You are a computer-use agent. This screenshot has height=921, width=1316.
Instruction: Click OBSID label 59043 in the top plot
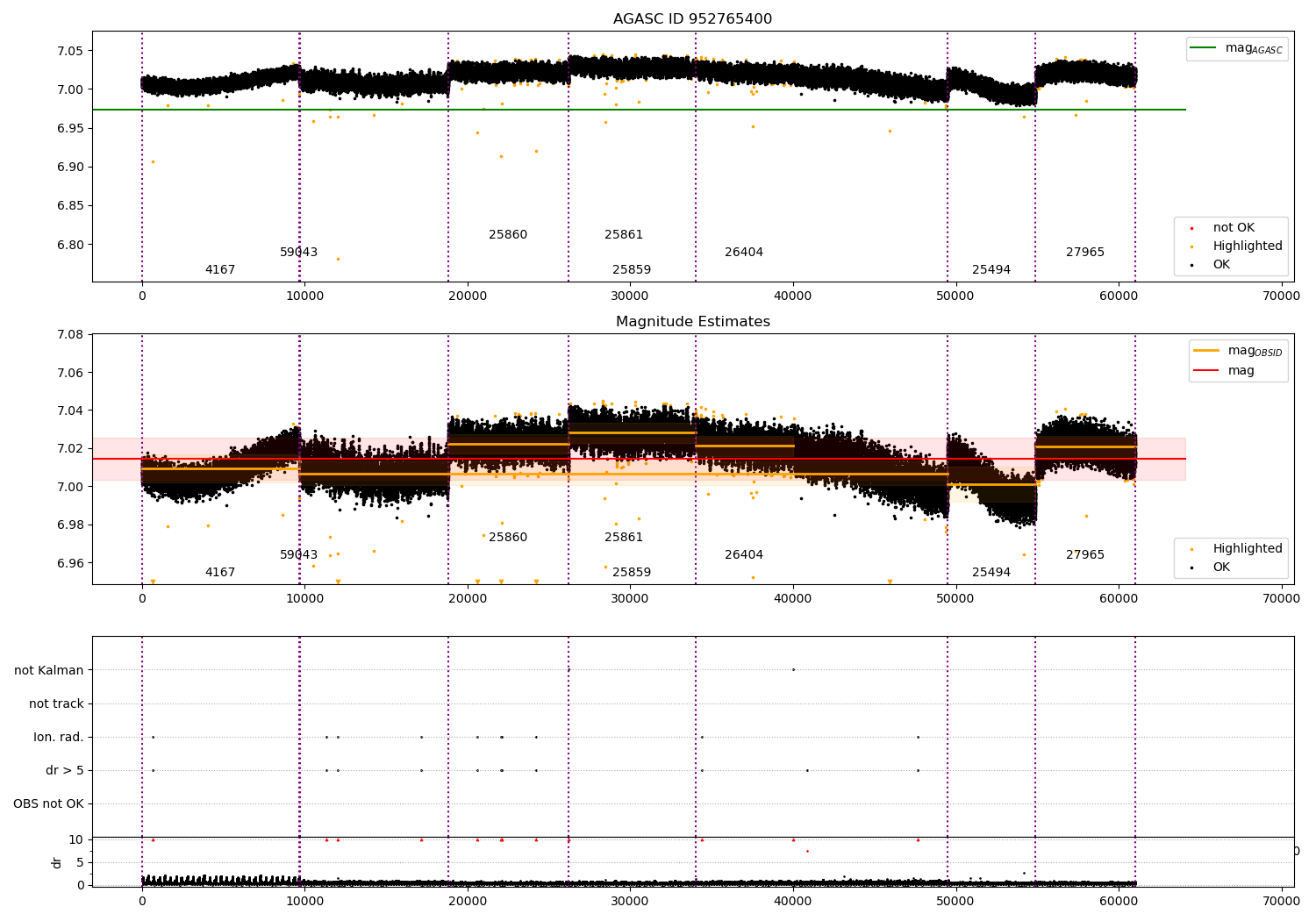click(x=298, y=253)
